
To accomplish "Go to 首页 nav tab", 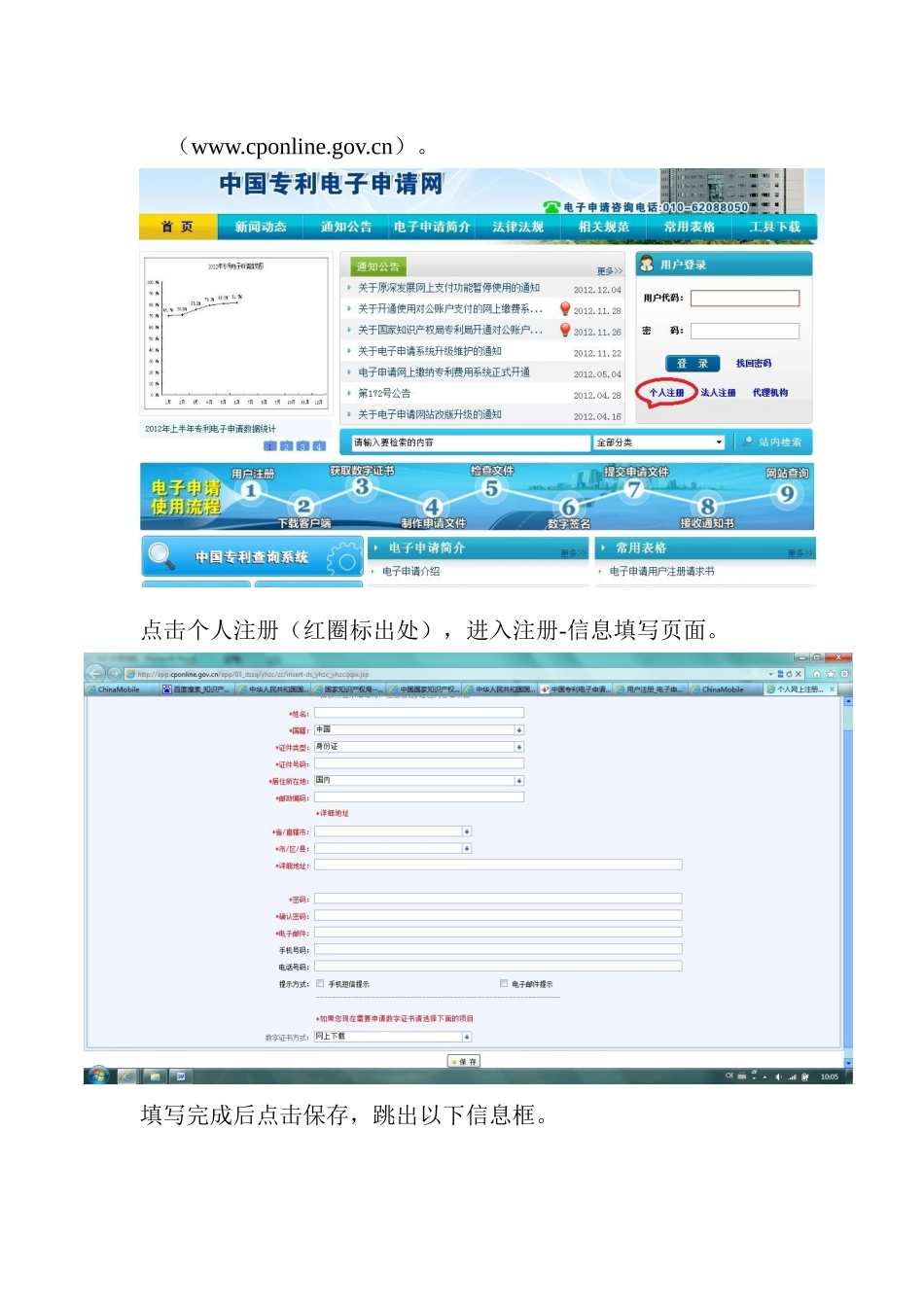I will point(177,227).
